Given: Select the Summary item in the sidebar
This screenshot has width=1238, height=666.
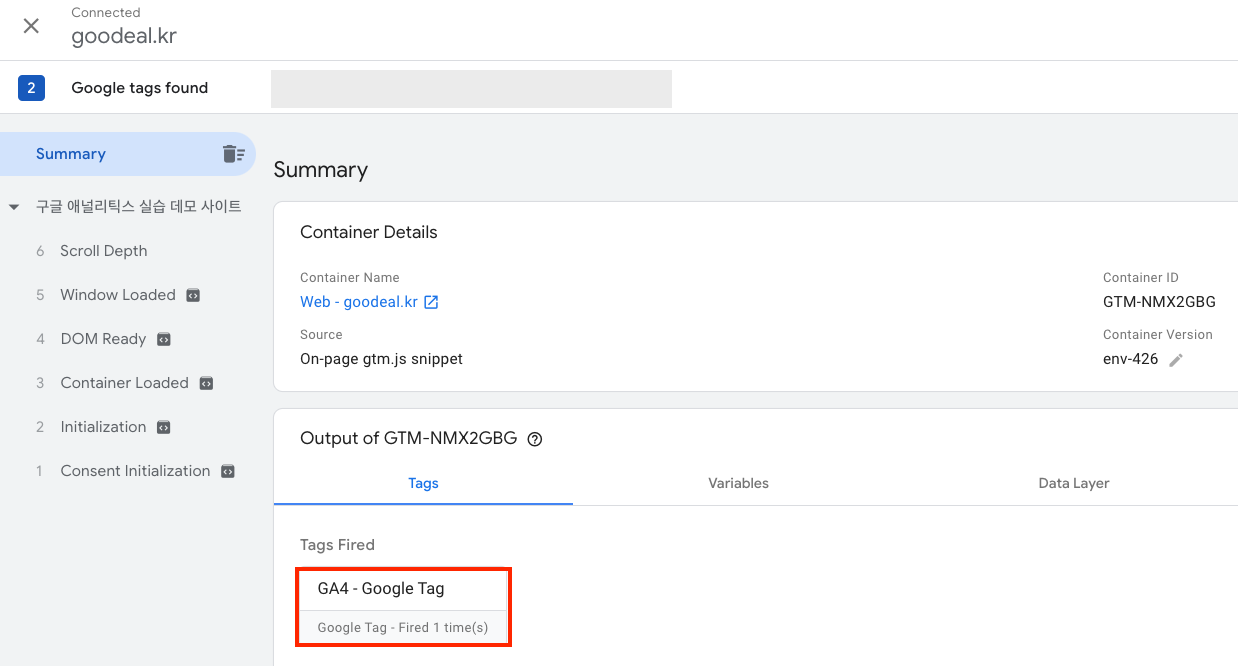Looking at the screenshot, I should (71, 154).
